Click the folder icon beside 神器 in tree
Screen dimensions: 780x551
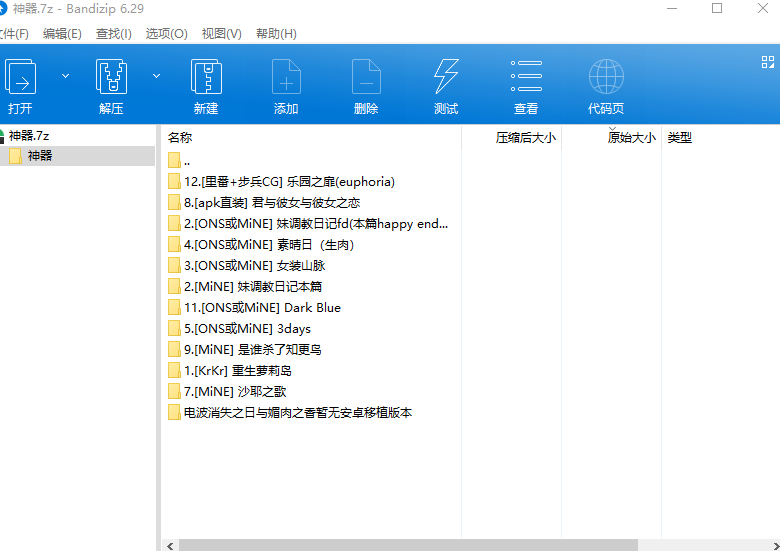pyautogui.click(x=15, y=156)
